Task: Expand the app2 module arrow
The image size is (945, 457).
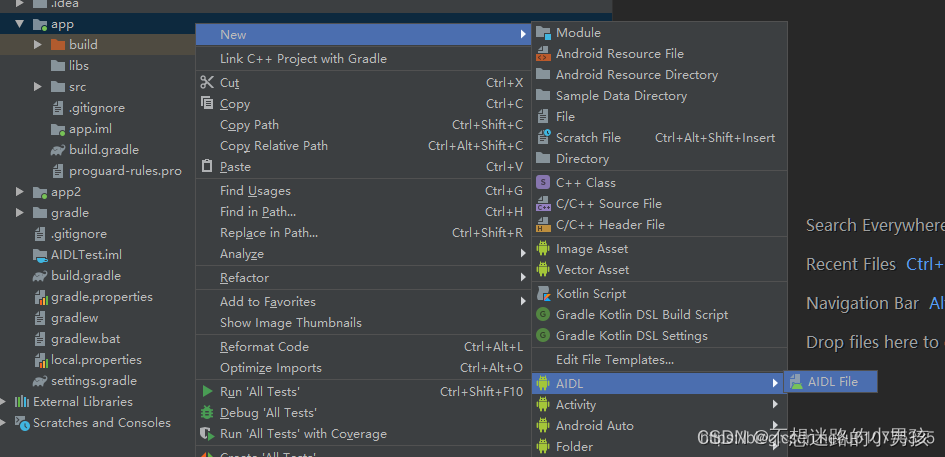Action: click(x=20, y=192)
